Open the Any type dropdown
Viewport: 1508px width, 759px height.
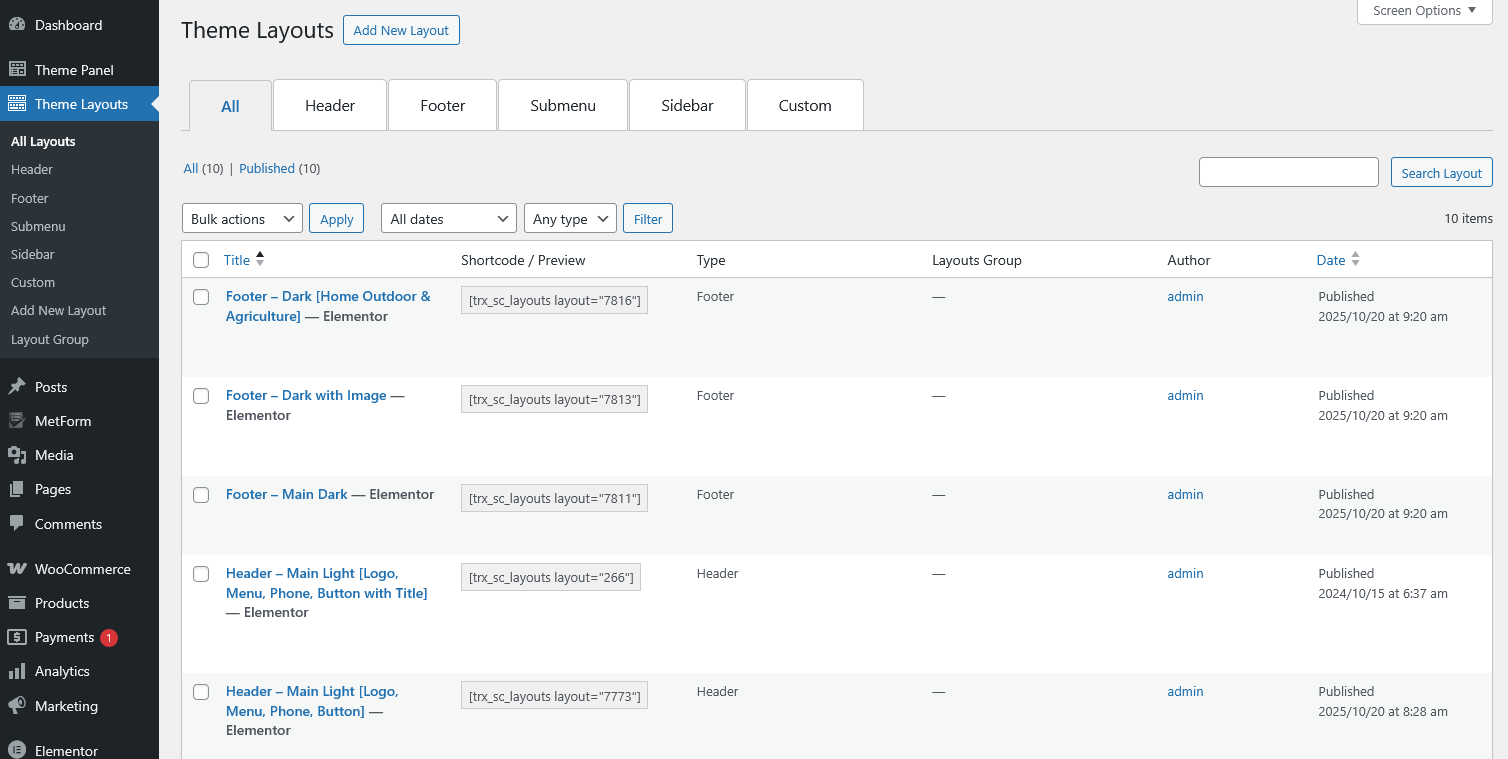(x=570, y=219)
